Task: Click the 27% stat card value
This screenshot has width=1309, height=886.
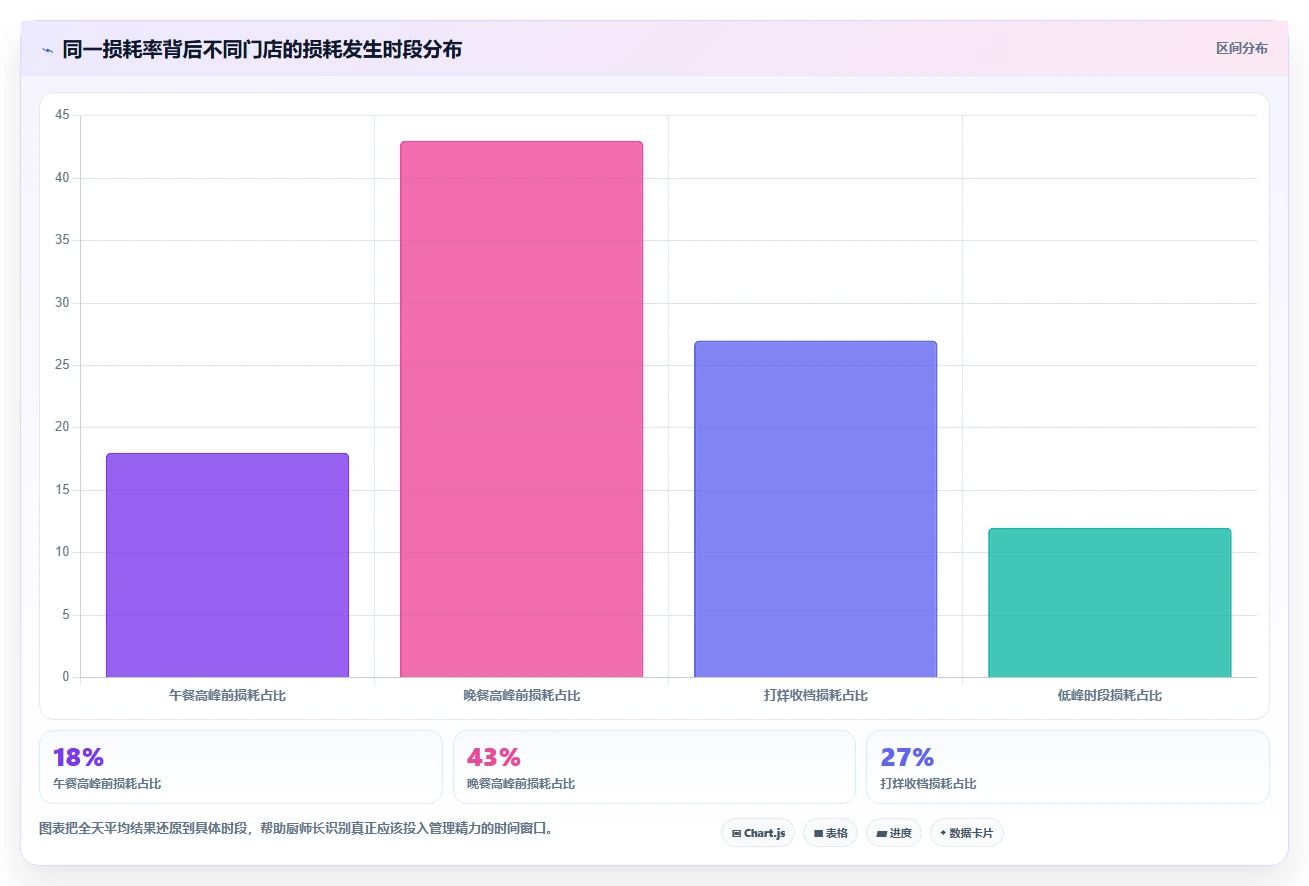Action: pyautogui.click(x=907, y=757)
